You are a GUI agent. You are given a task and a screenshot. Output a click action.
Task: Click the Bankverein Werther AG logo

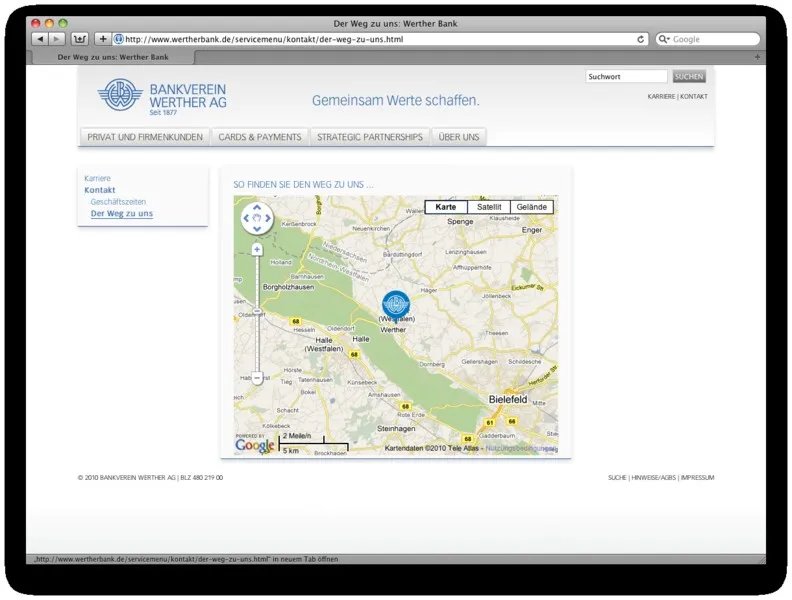(x=162, y=96)
